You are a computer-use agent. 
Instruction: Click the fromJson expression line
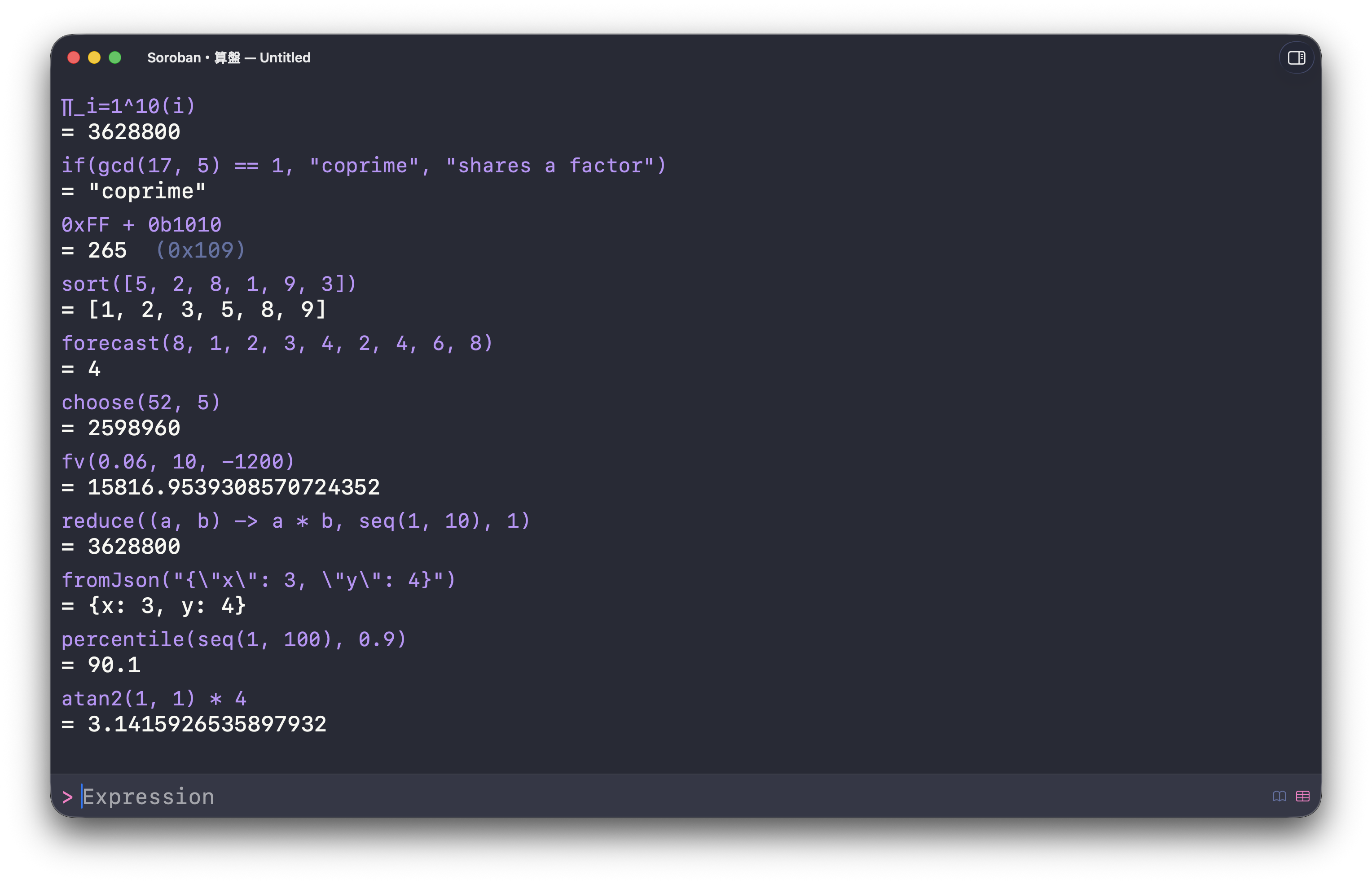259,580
